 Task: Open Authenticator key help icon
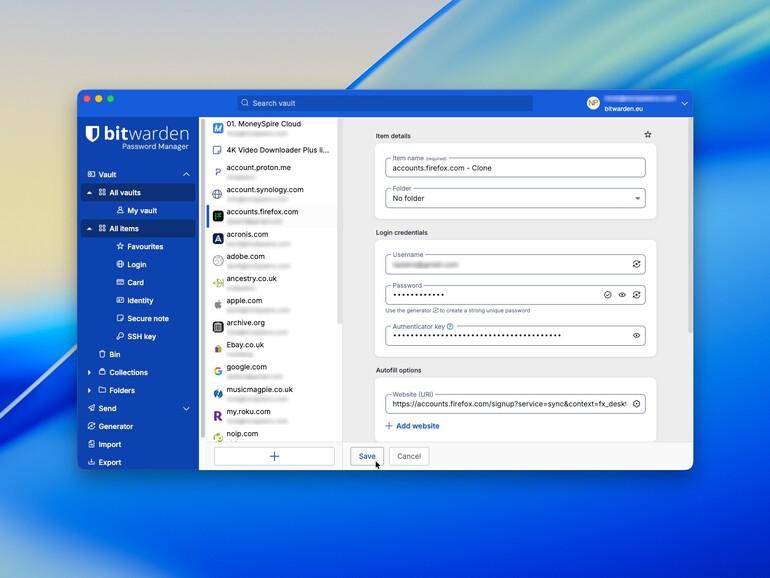(450, 326)
